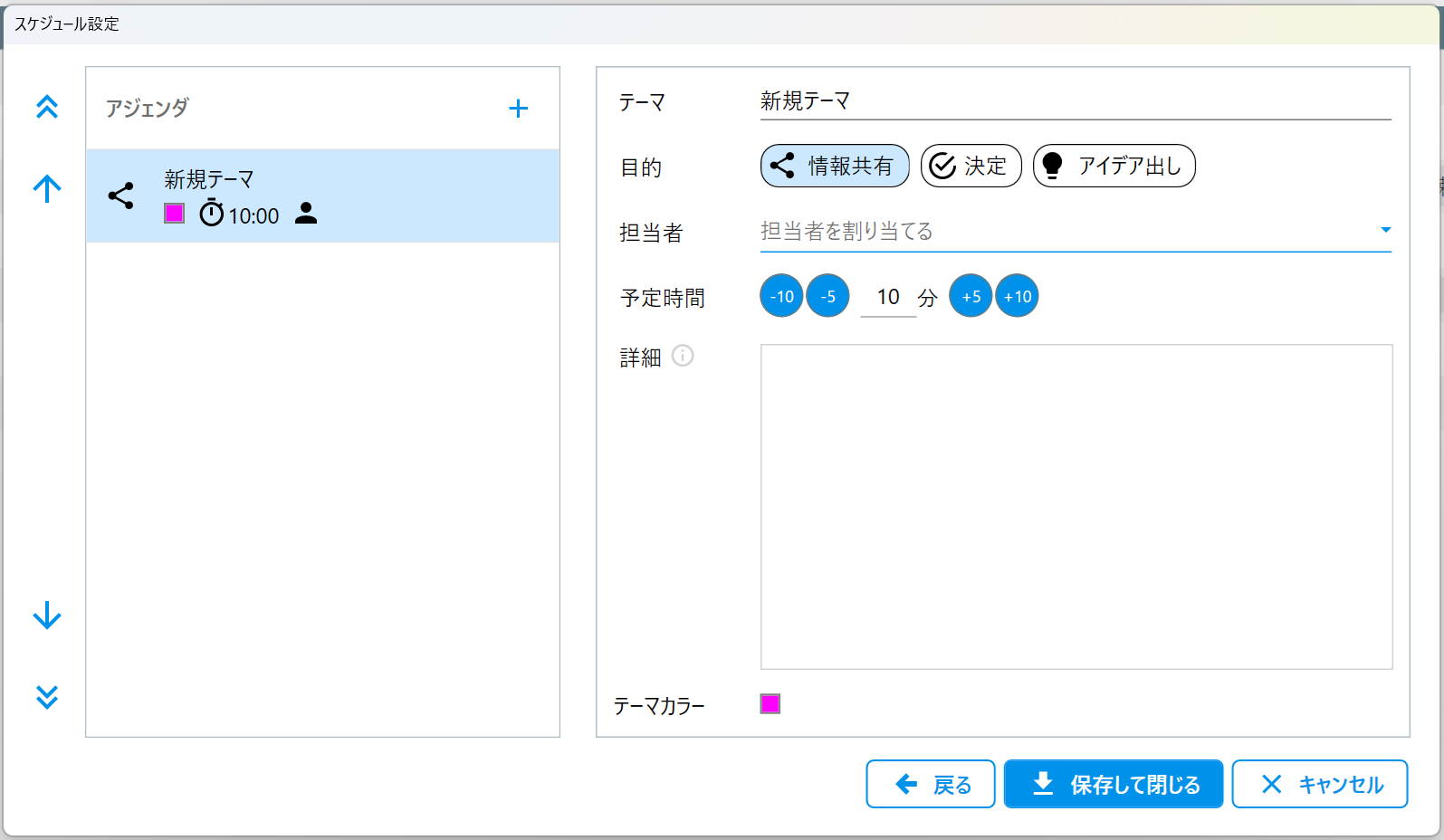Image resolution: width=1444 pixels, height=840 pixels.
Task: Open the 担当者 assignment dropdown
Action: point(1384,231)
